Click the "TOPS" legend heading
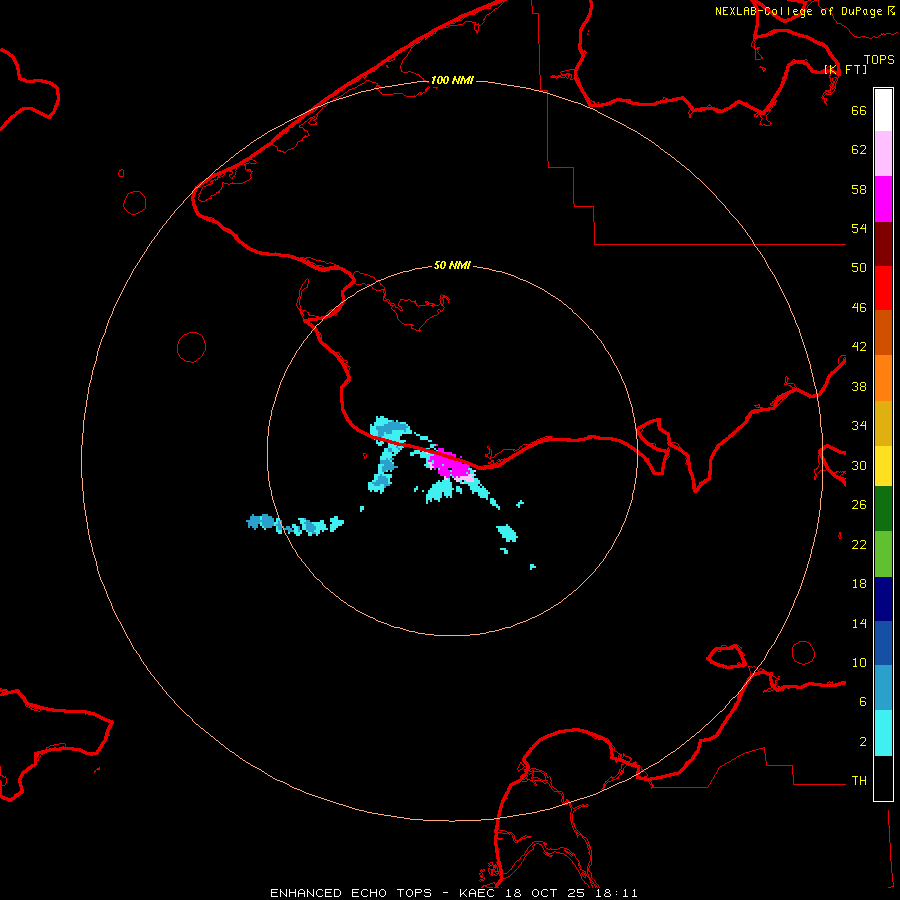 [x=879, y=60]
